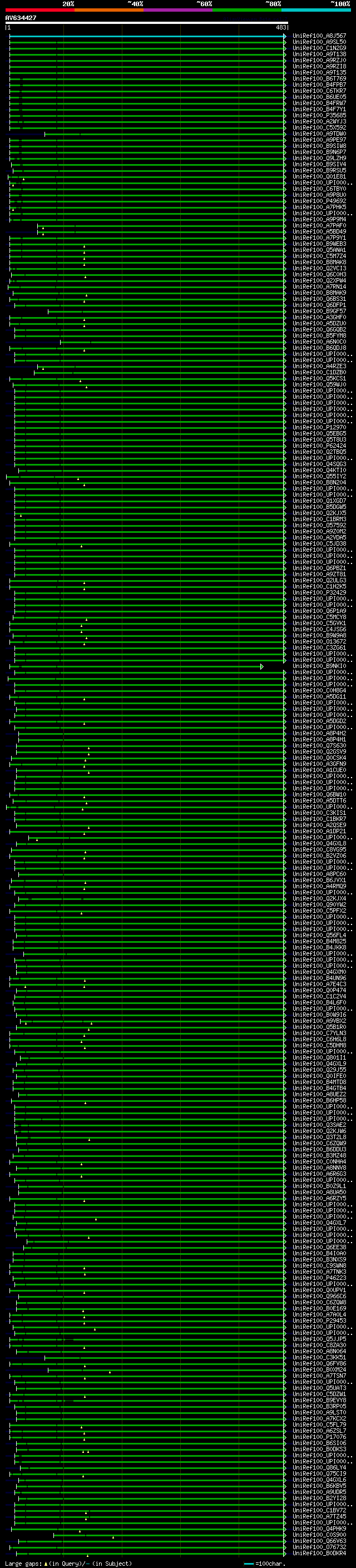Select hit label UniRef100_Q90YW2
356x1568 pixels.
tap(319, 904)
